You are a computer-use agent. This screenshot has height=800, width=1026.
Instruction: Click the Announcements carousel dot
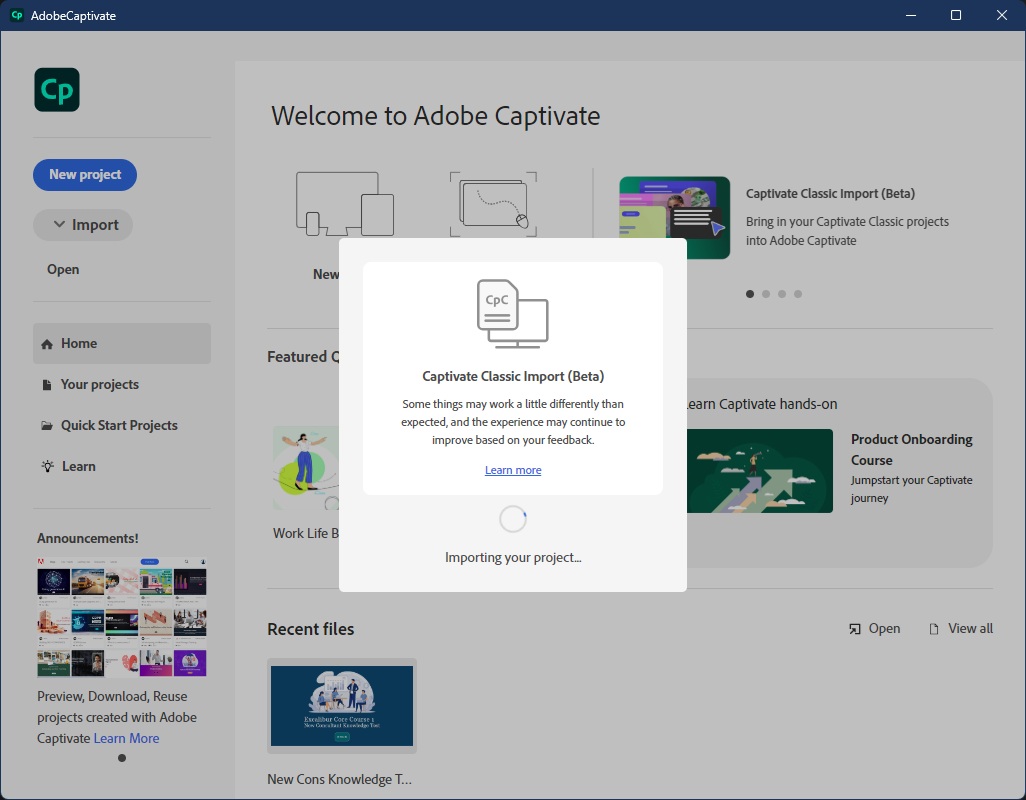click(x=122, y=759)
